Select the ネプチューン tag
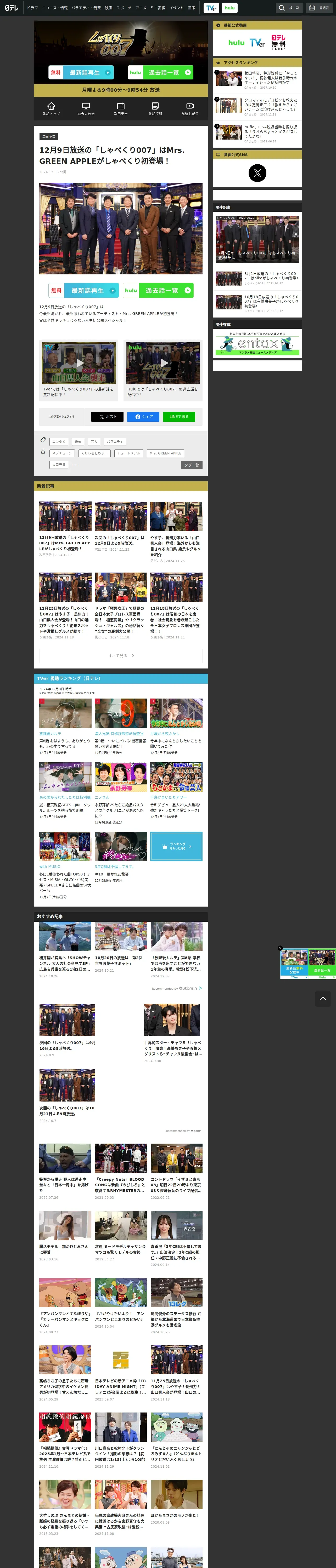 [62, 453]
